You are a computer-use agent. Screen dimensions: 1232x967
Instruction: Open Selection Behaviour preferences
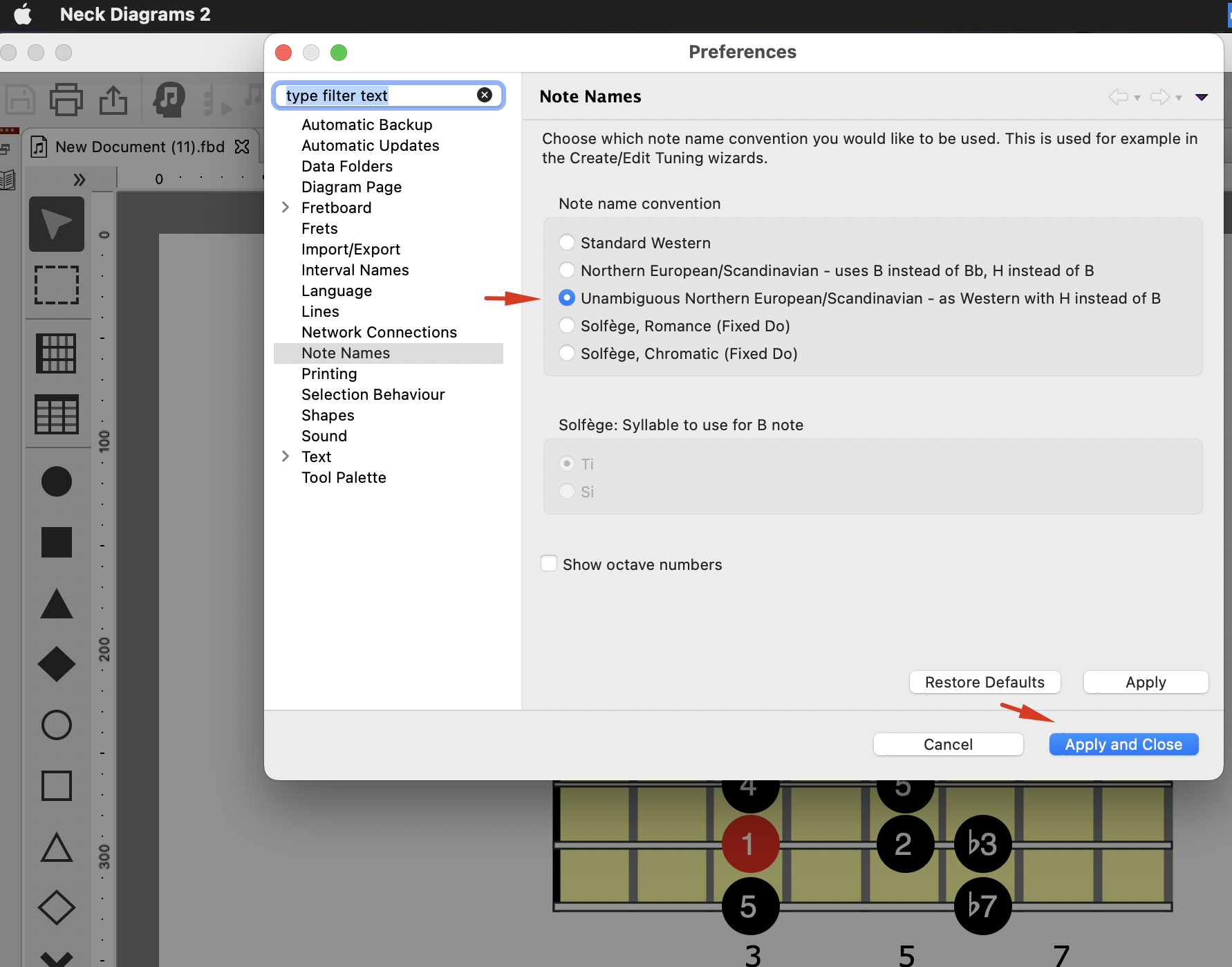point(373,394)
